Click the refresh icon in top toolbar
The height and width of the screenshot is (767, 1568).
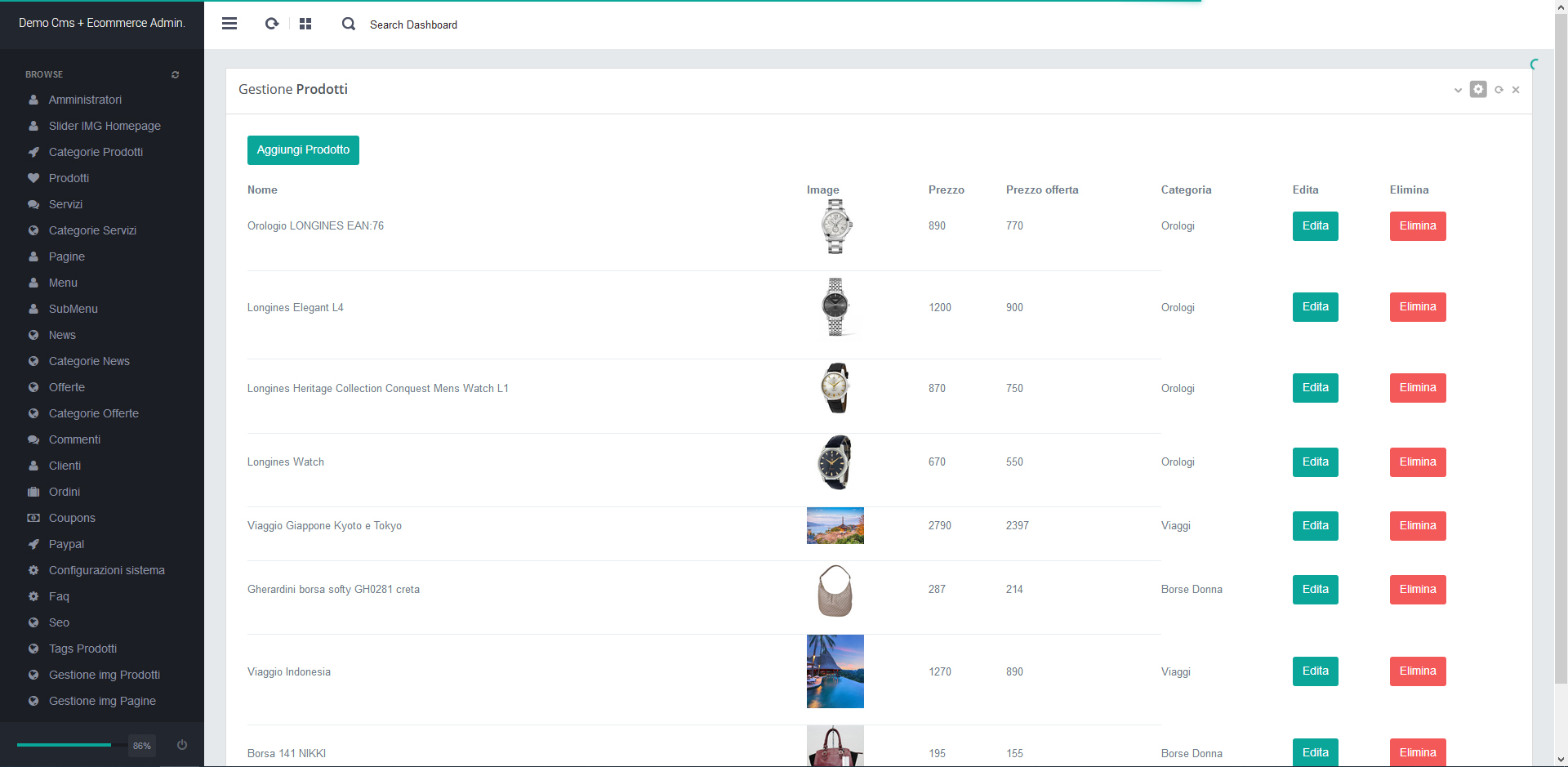point(272,24)
